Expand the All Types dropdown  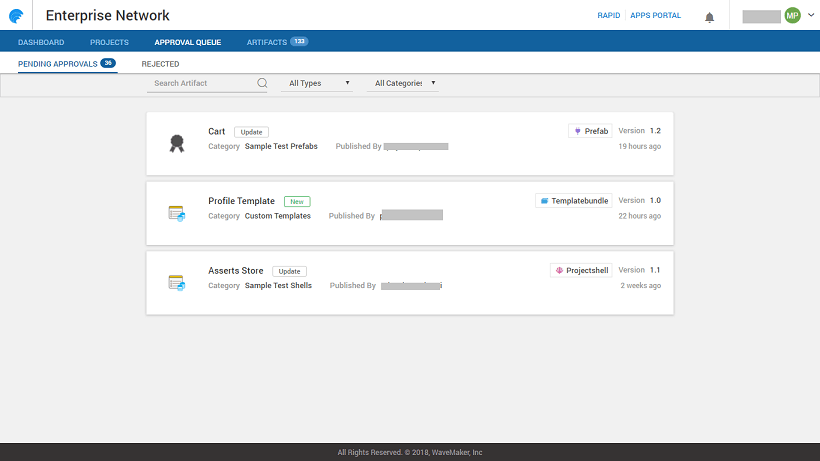[x=319, y=83]
